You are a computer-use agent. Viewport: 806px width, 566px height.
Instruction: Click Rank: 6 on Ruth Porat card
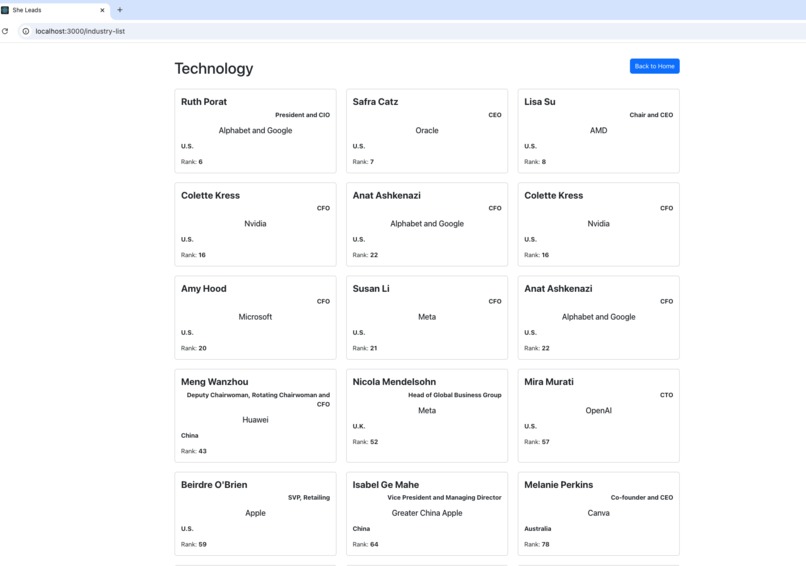pyautogui.click(x=192, y=161)
